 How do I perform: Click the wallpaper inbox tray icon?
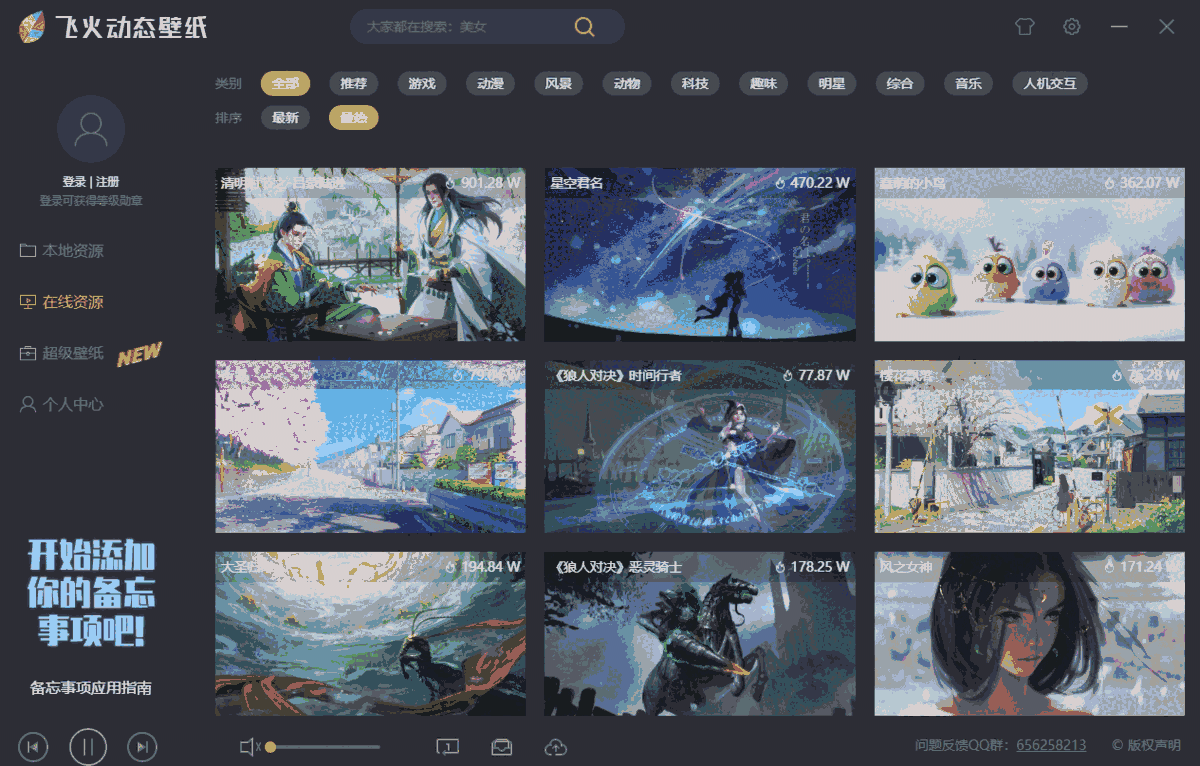point(502,746)
